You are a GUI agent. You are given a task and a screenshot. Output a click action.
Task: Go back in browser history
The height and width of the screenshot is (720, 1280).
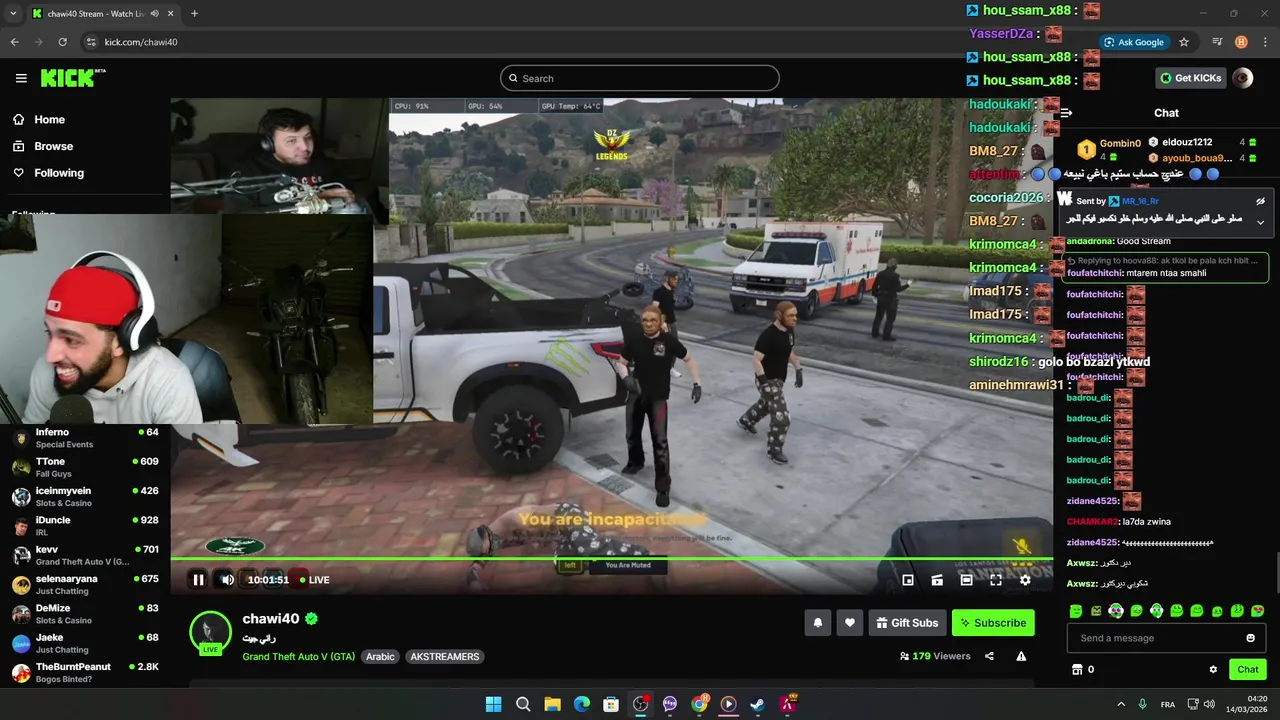click(14, 42)
